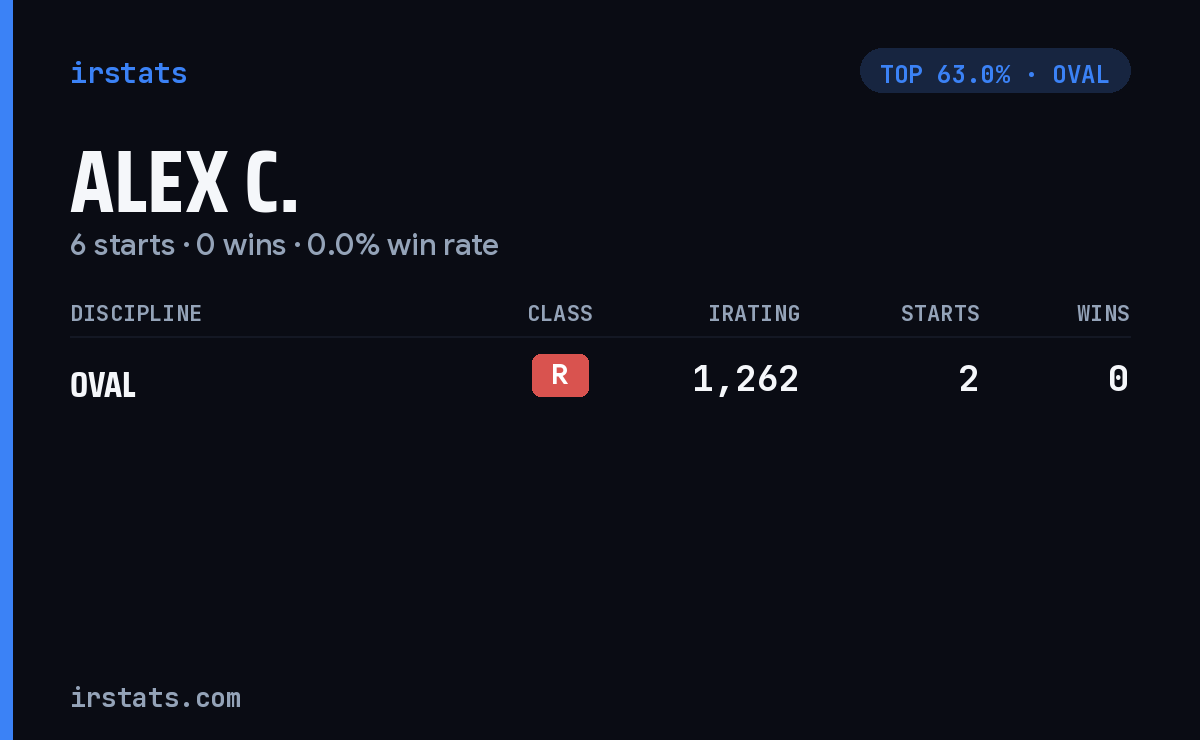The width and height of the screenshot is (1200, 740).
Task: Click the TOP 63.0% OVAL badge
Action: point(995,71)
